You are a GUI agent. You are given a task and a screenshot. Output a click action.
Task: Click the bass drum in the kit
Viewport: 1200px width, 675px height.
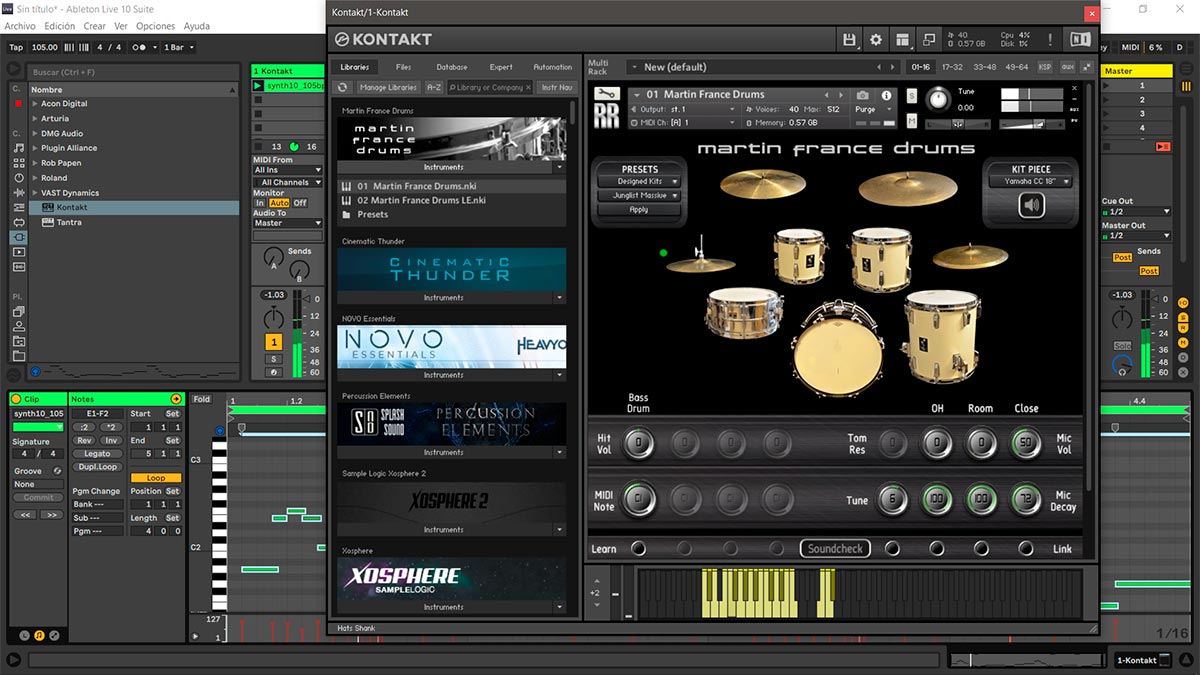837,350
